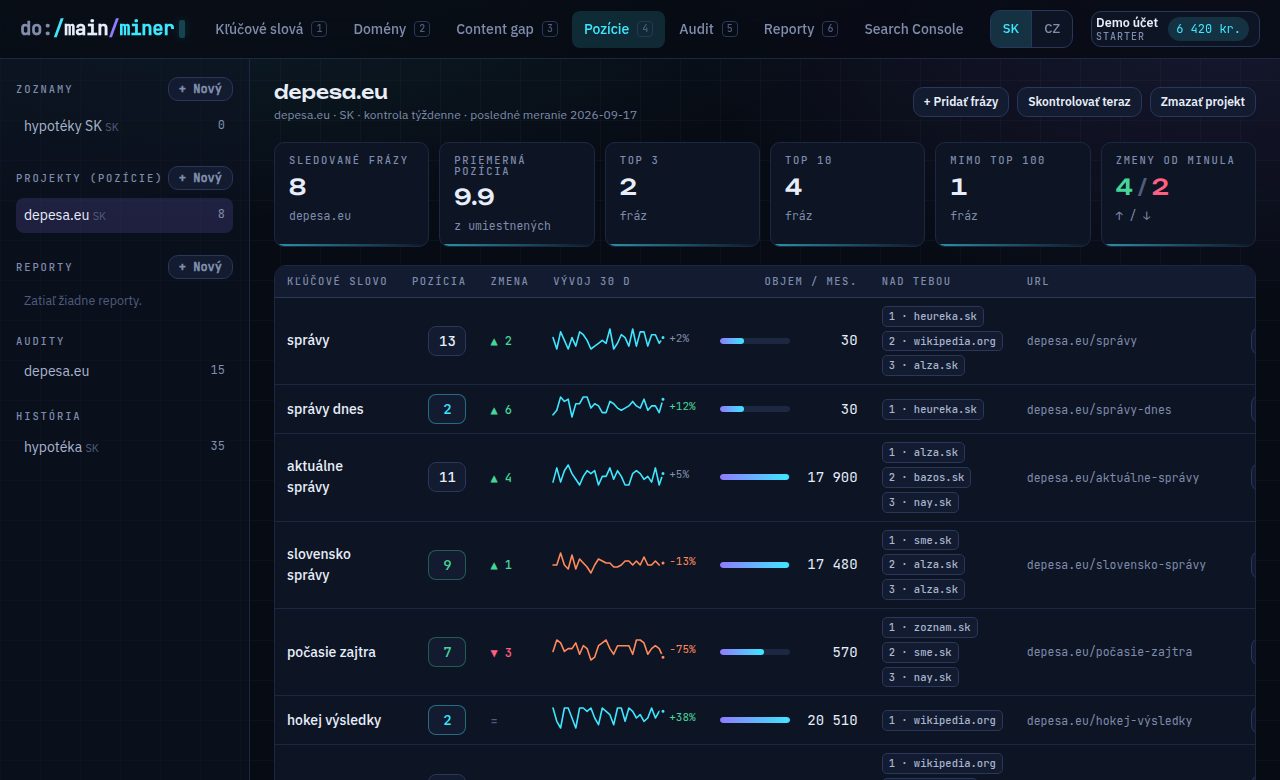Click position badge 13 for správy
1280x780 pixels.
click(x=447, y=341)
